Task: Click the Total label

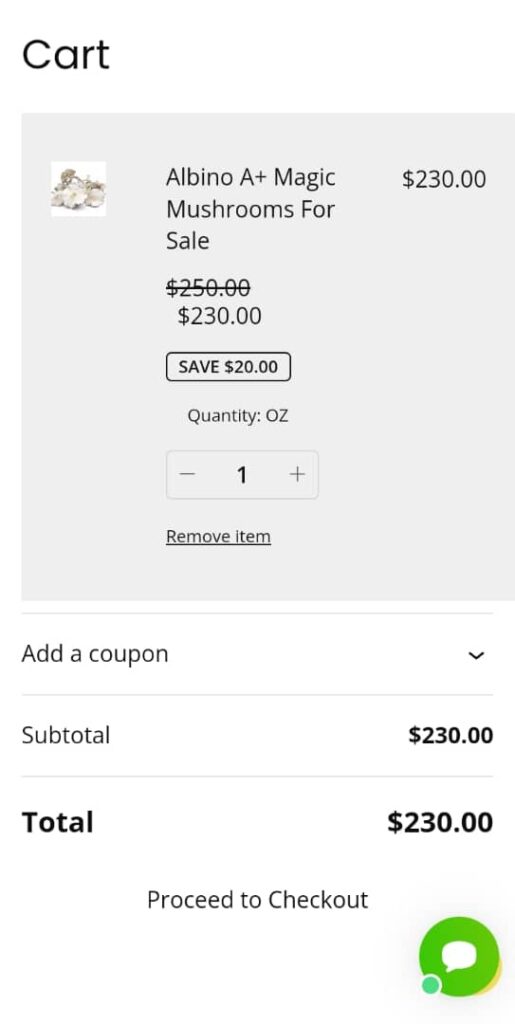Action: (x=57, y=822)
